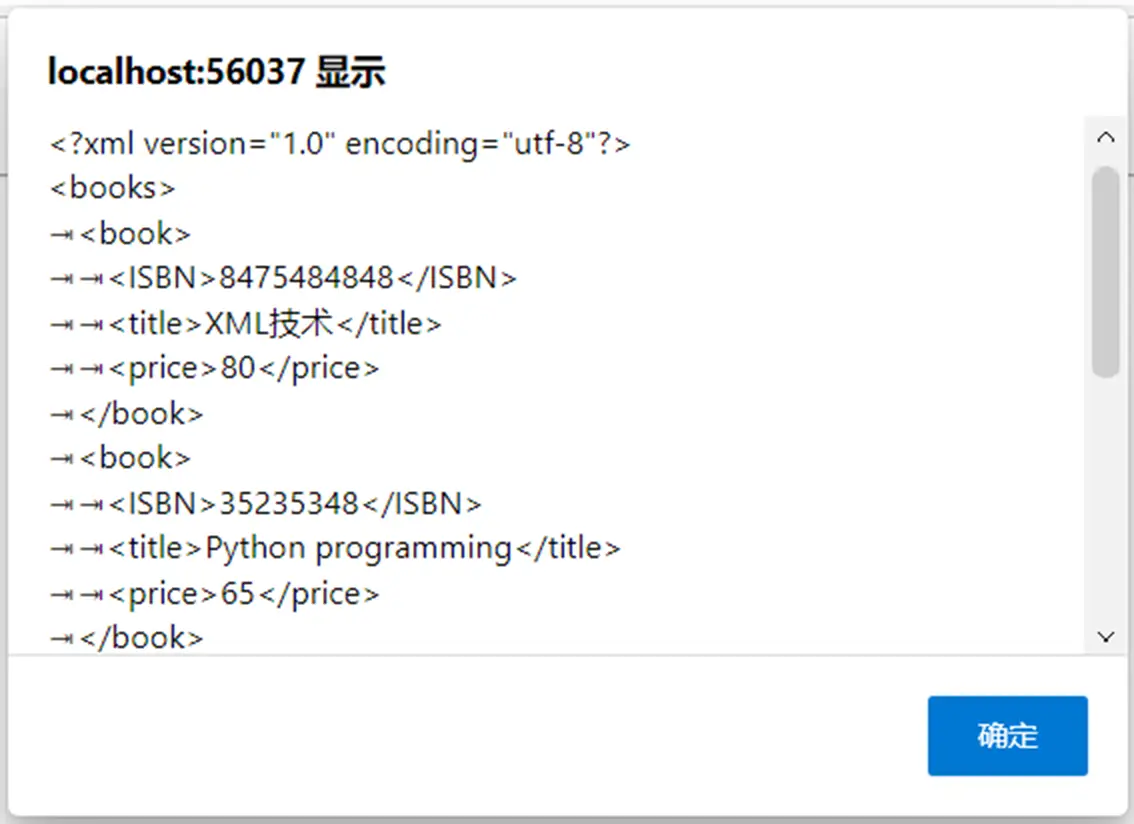1134x824 pixels.
Task: Click the first opening book tag
Action: (x=135, y=234)
